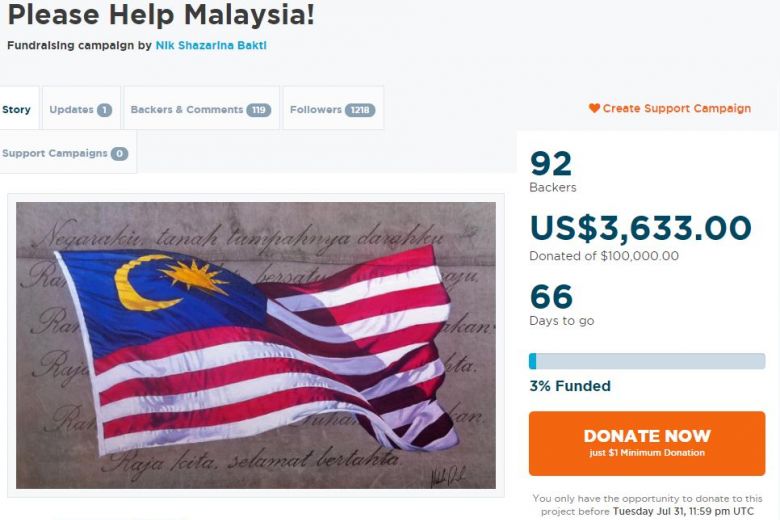
Task: Click the Updates count badge showing 1
Action: 104,110
